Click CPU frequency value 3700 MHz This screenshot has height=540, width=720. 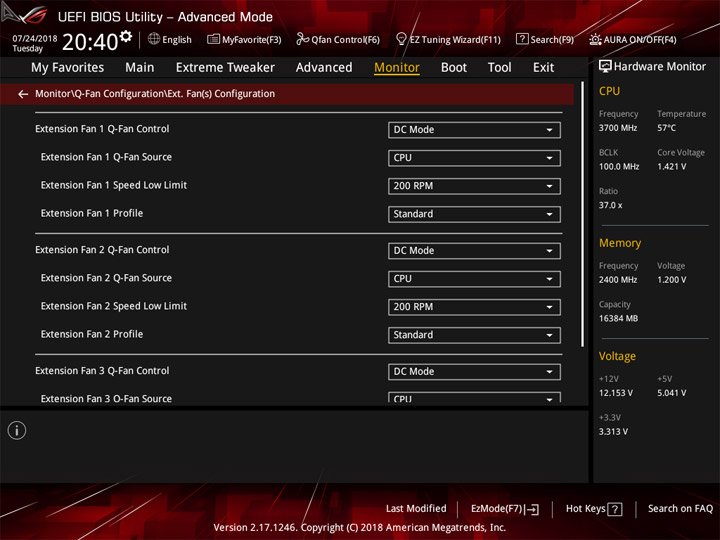618,128
